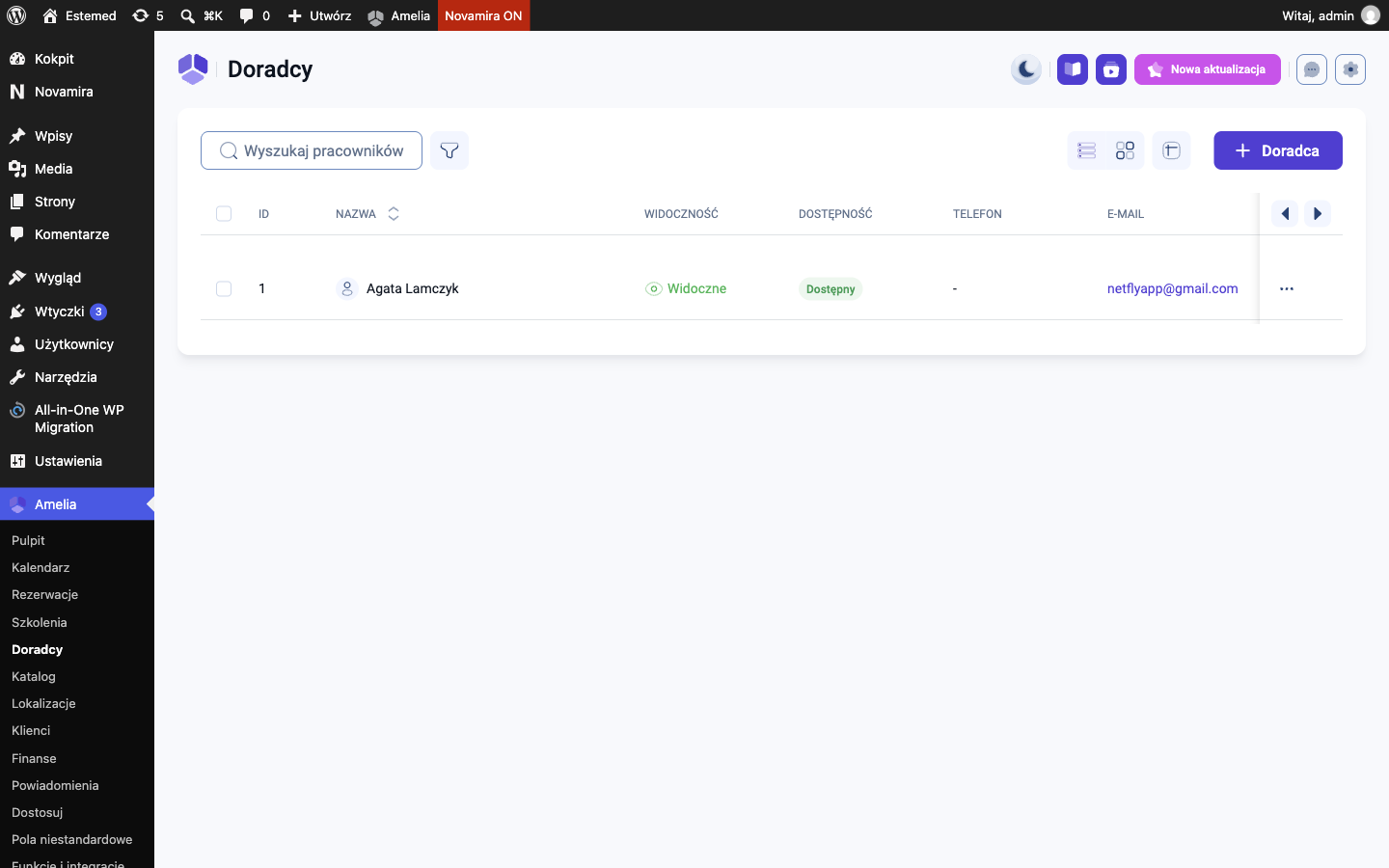The height and width of the screenshot is (868, 1389).
Task: Expand the Utwórz new content menu
Action: [x=319, y=15]
